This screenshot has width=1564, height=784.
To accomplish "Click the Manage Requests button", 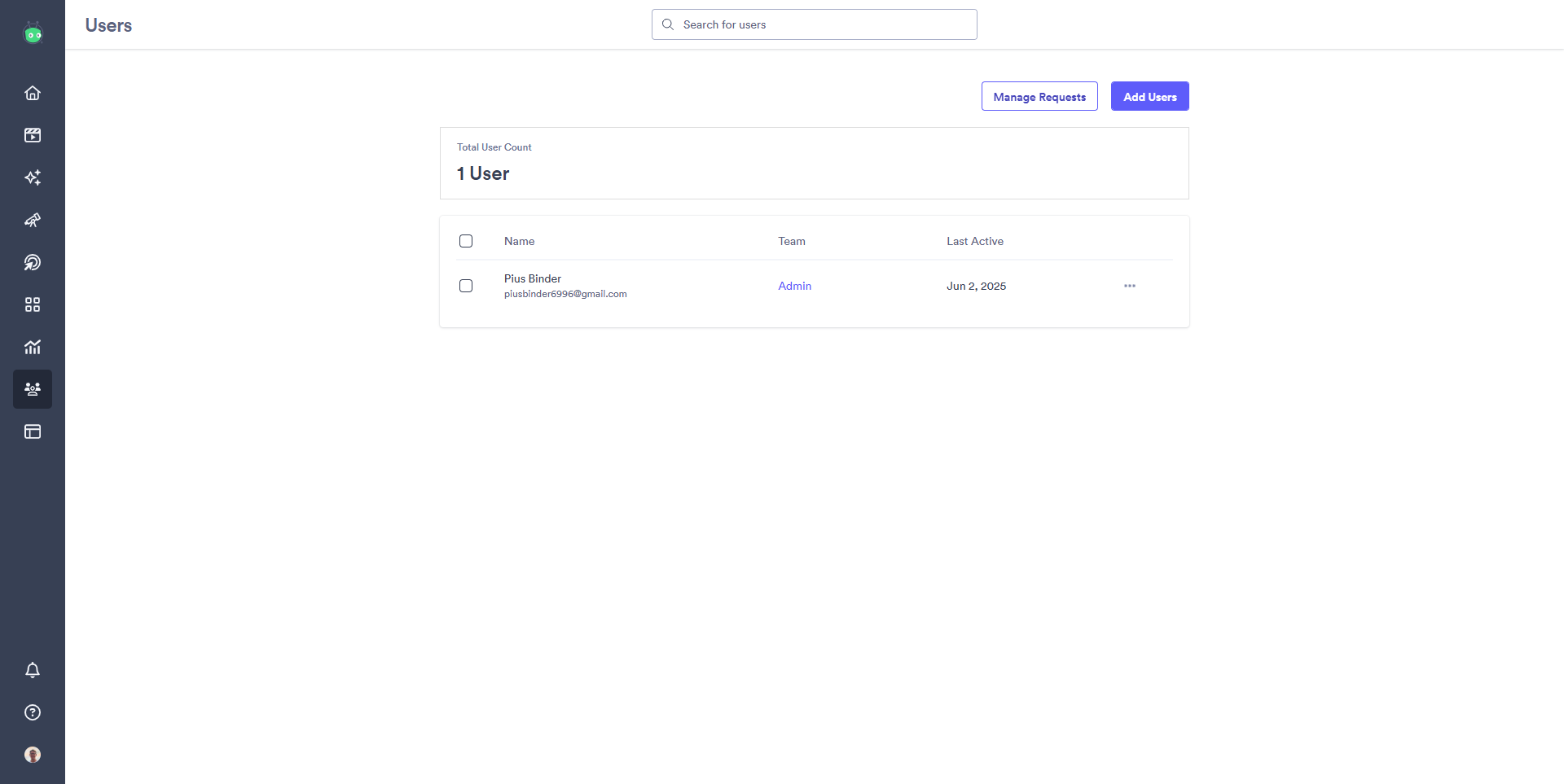I will [1039, 96].
